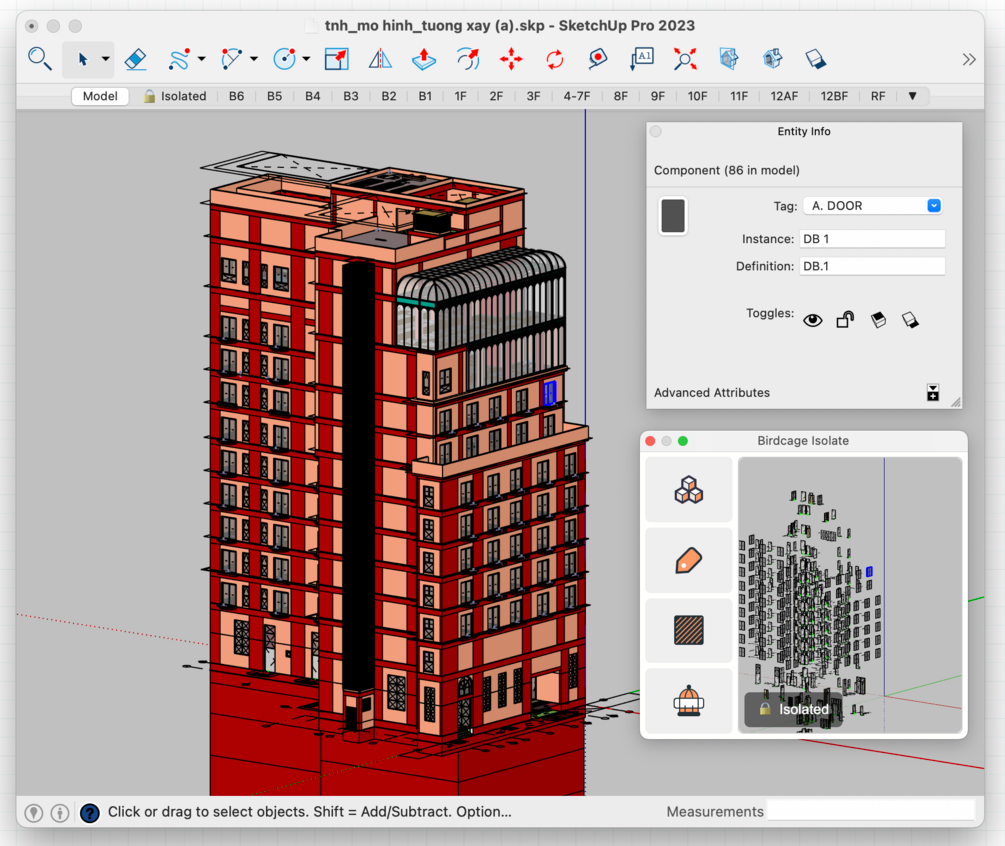
Task: Toggle the cast shadows icon
Action: point(878,320)
